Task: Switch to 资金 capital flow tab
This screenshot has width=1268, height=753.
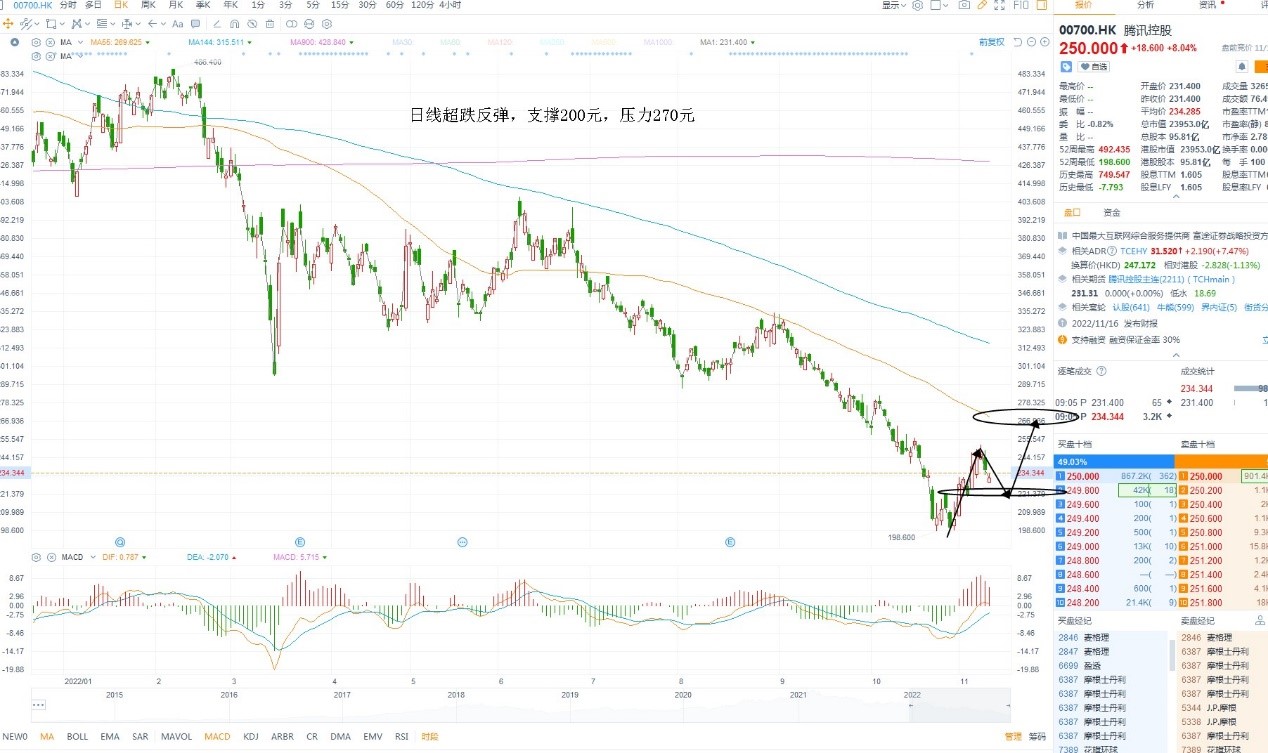Action: coord(1112,213)
